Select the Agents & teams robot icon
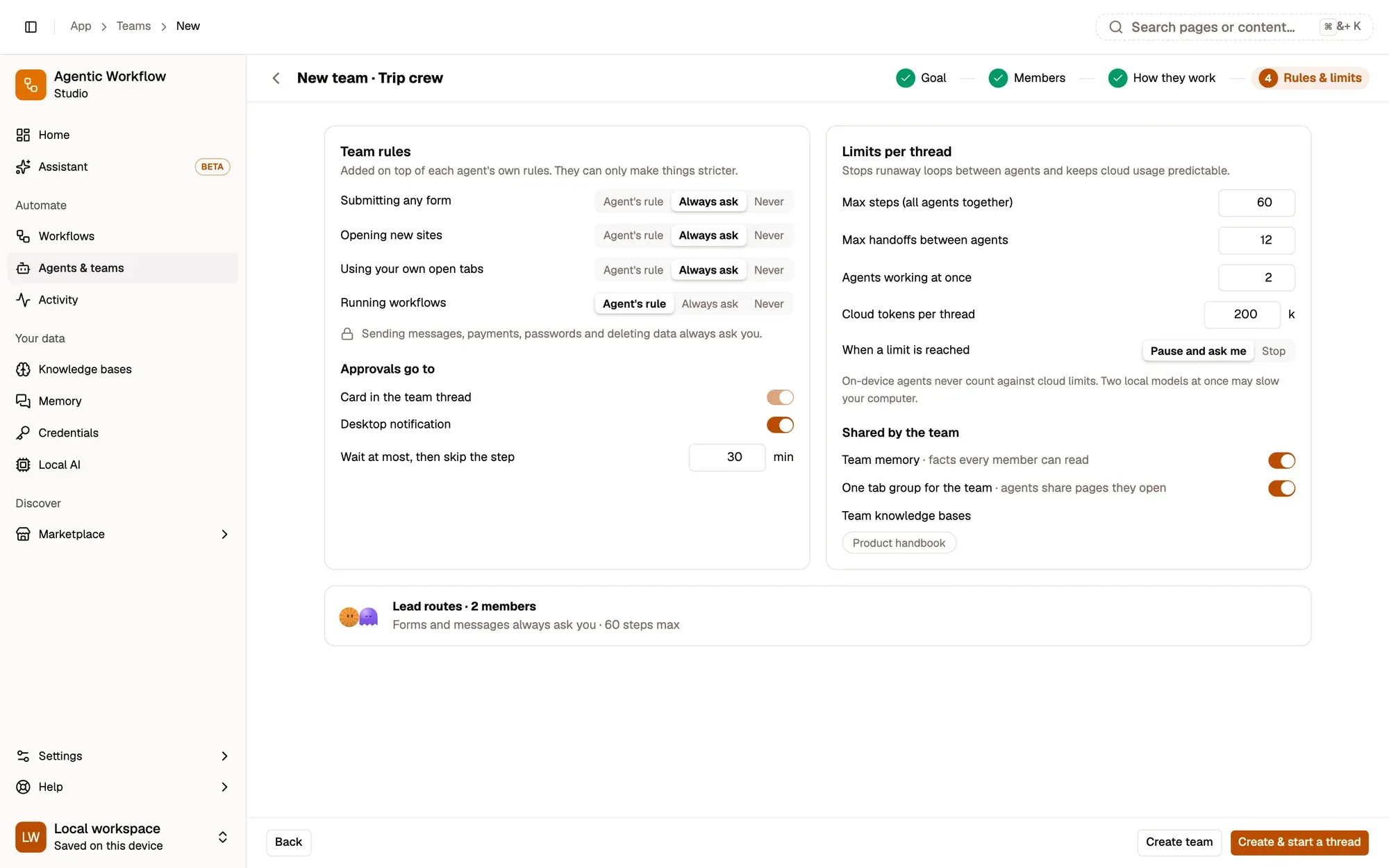Screen dimensions: 1389x868 (x=23, y=268)
